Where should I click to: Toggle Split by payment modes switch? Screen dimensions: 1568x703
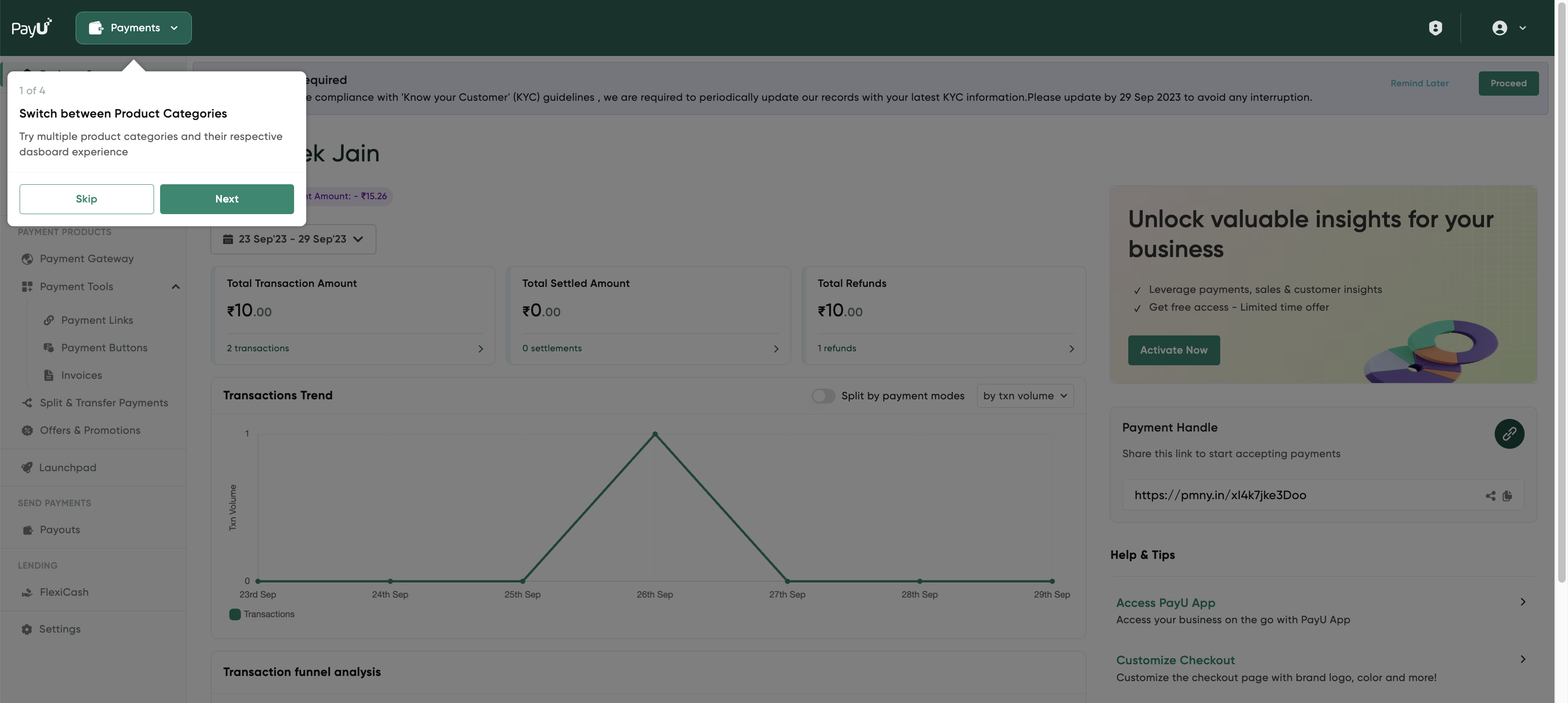(x=823, y=396)
